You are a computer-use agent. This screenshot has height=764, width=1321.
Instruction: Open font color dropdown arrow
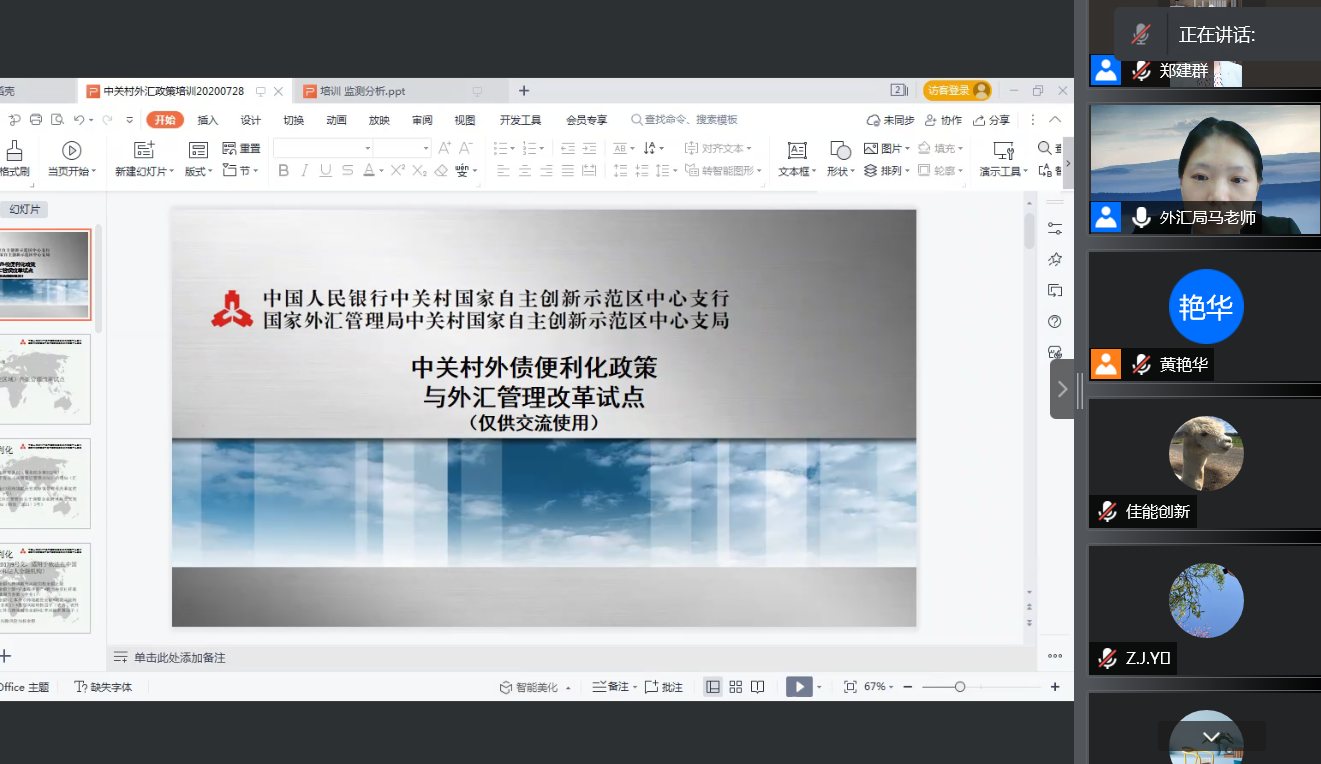(x=382, y=172)
